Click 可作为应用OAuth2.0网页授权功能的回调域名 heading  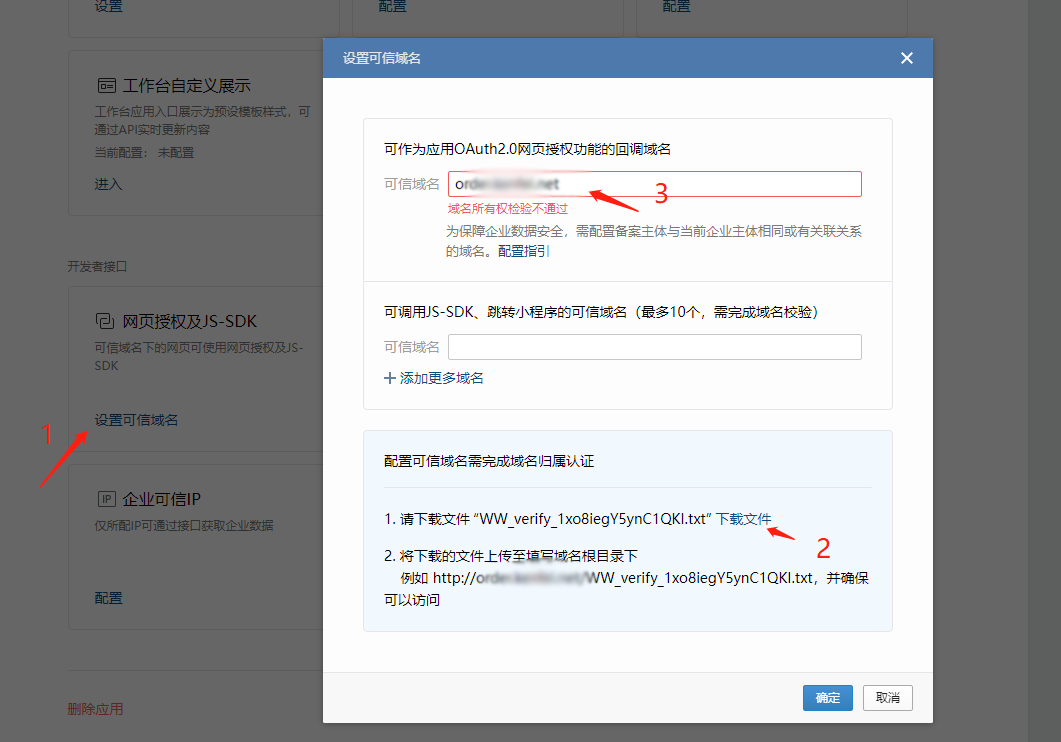527,149
